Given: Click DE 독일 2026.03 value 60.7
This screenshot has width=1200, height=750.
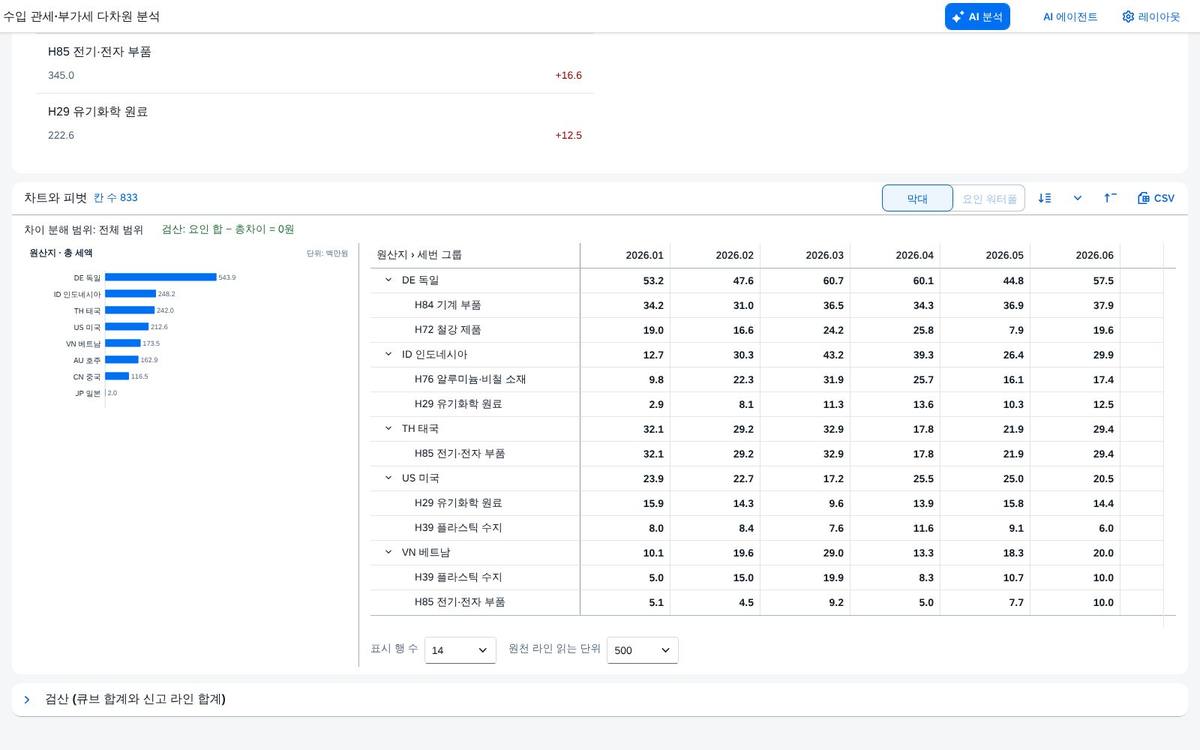Looking at the screenshot, I should [x=832, y=281].
